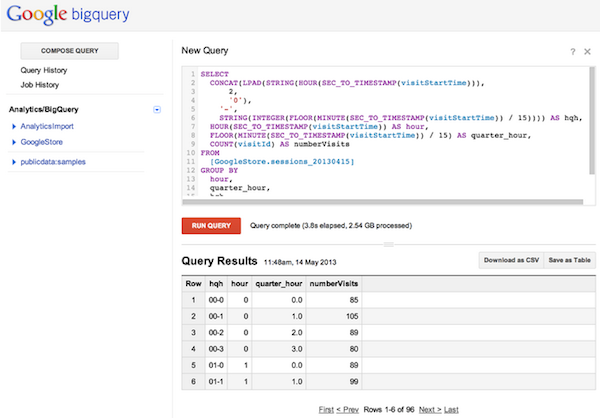Viewport: 600px width, 418px height.
Task: Expand the GoogleStore dataset
Action: click(x=14, y=142)
